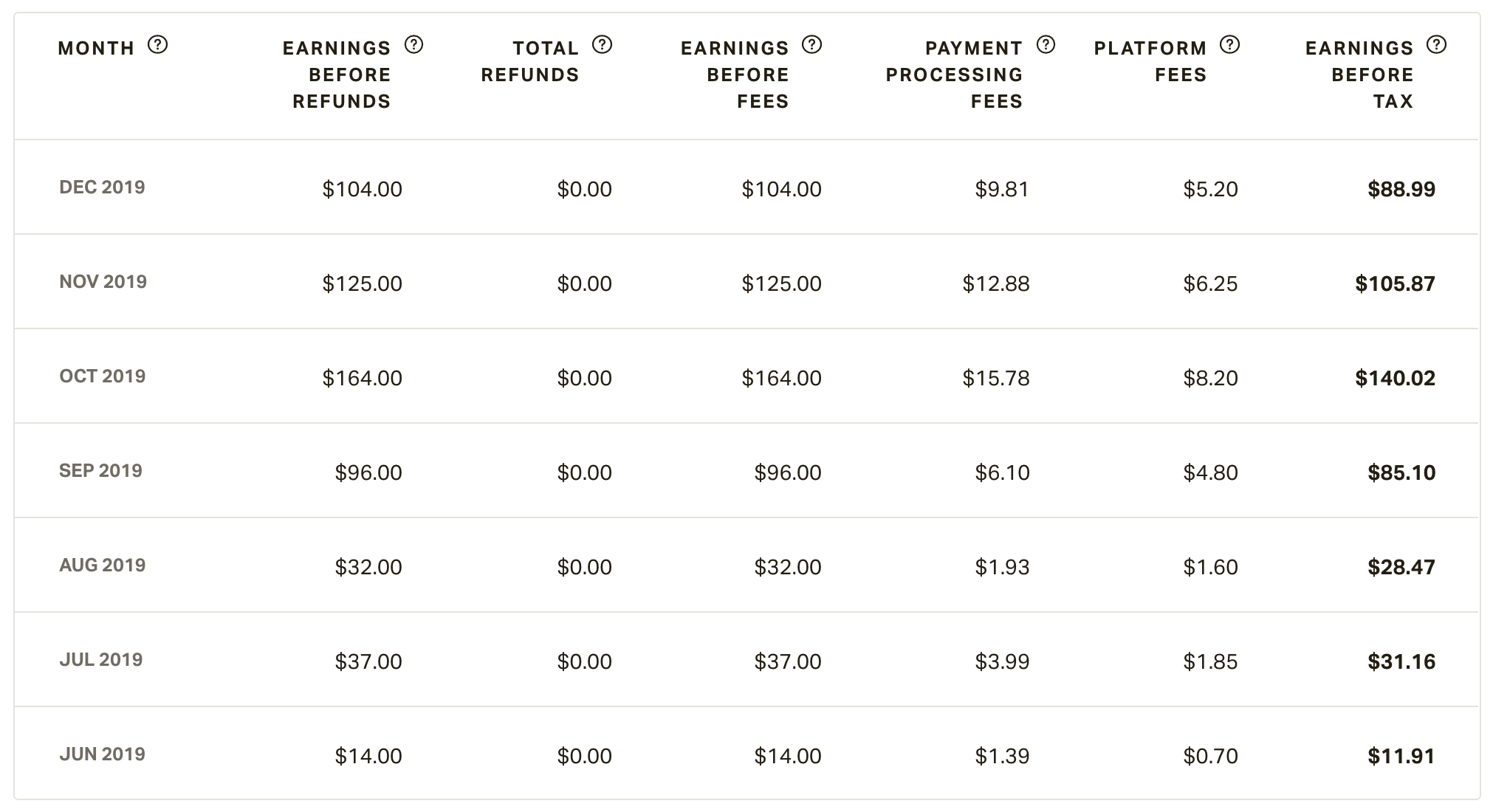Click the AUG 2019 month label
Viewport: 1493px width, 812px height.
(102, 565)
